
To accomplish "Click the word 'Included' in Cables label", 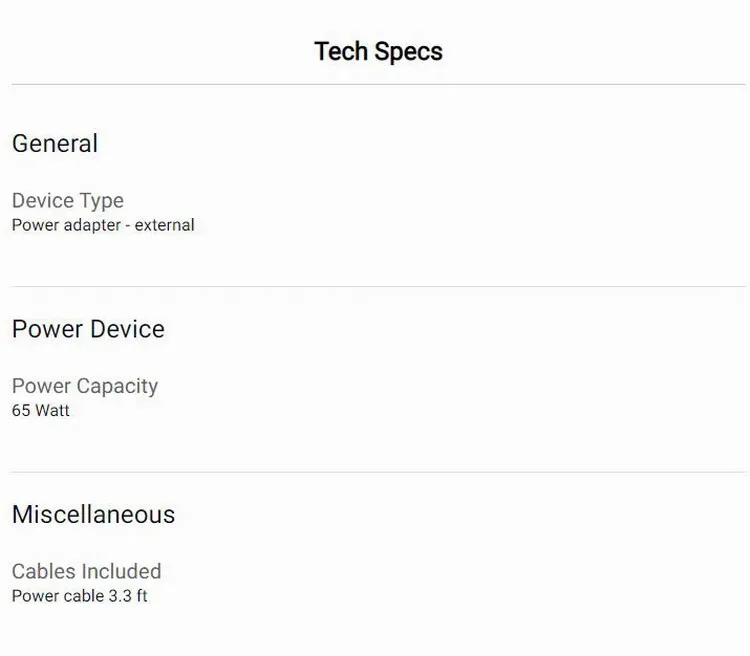I will tap(122, 571).
